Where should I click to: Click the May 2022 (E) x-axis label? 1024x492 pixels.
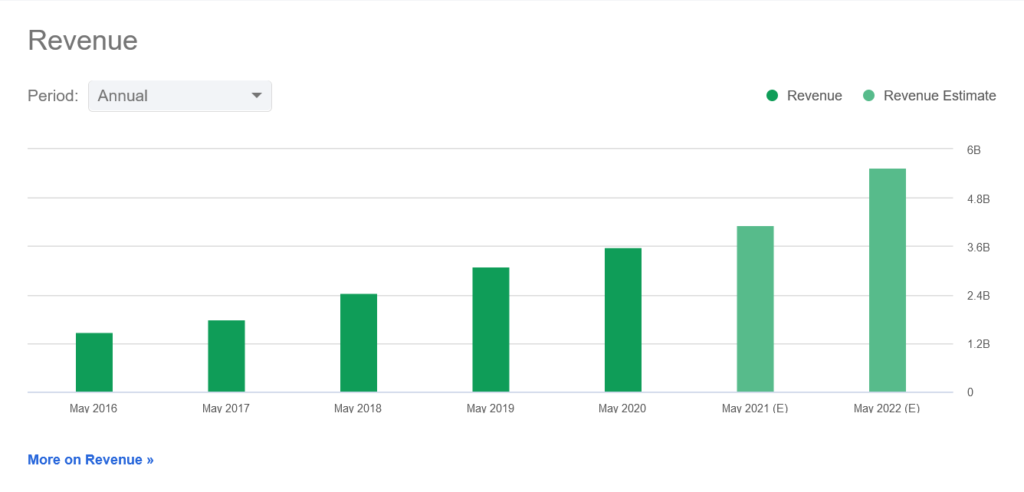click(886, 408)
